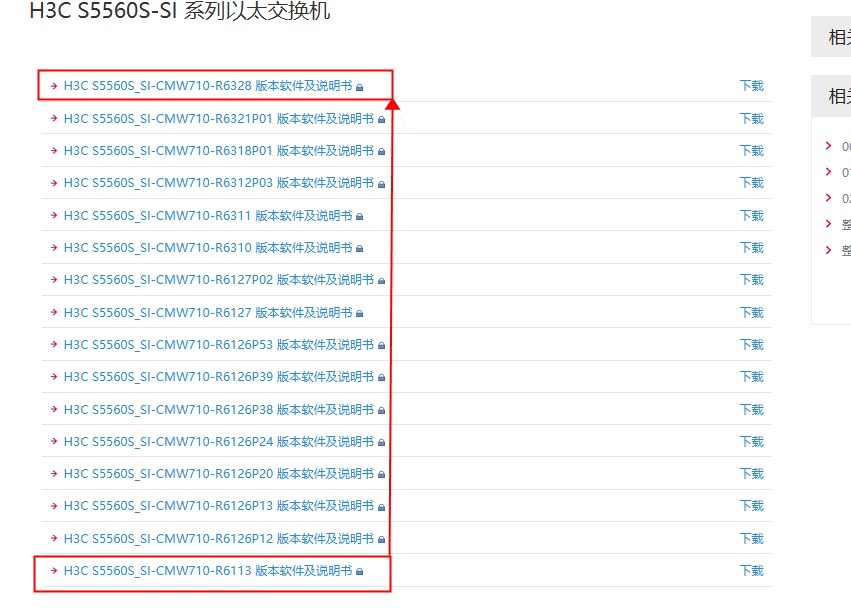This screenshot has height=608, width=851.
Task: Download the R6126P39 version package
Action: (752, 377)
